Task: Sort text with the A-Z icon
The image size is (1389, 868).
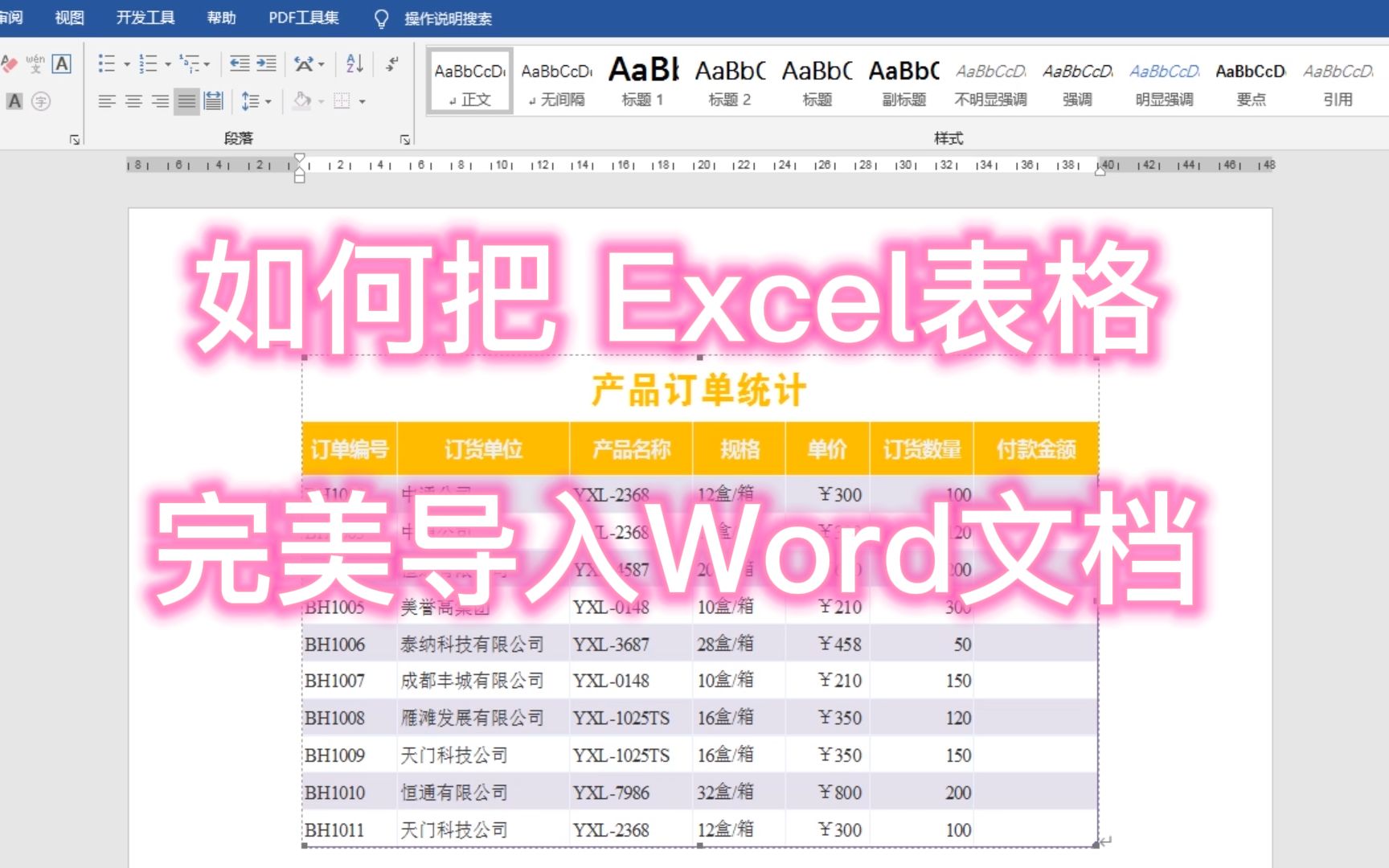Action: [354, 63]
